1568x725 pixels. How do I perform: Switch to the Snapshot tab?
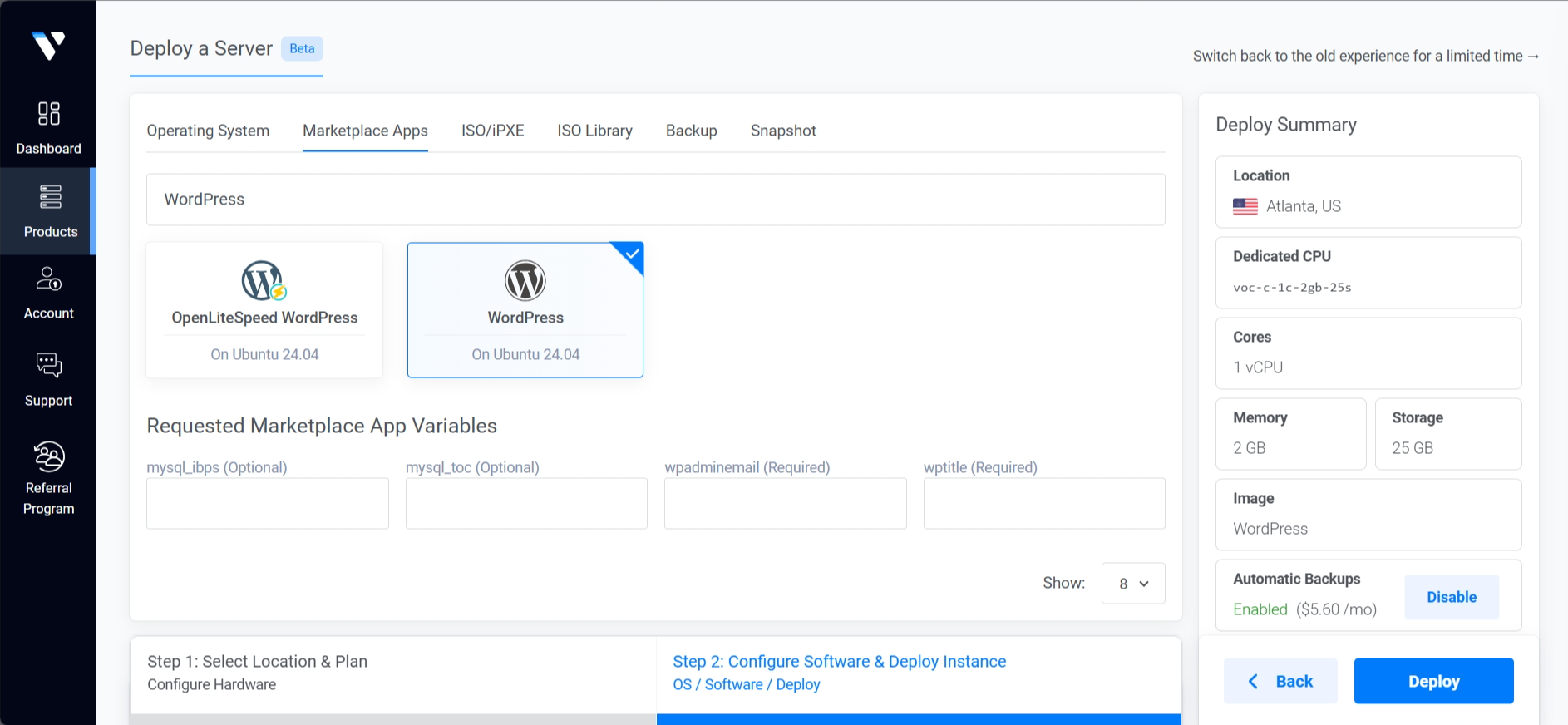coord(783,131)
